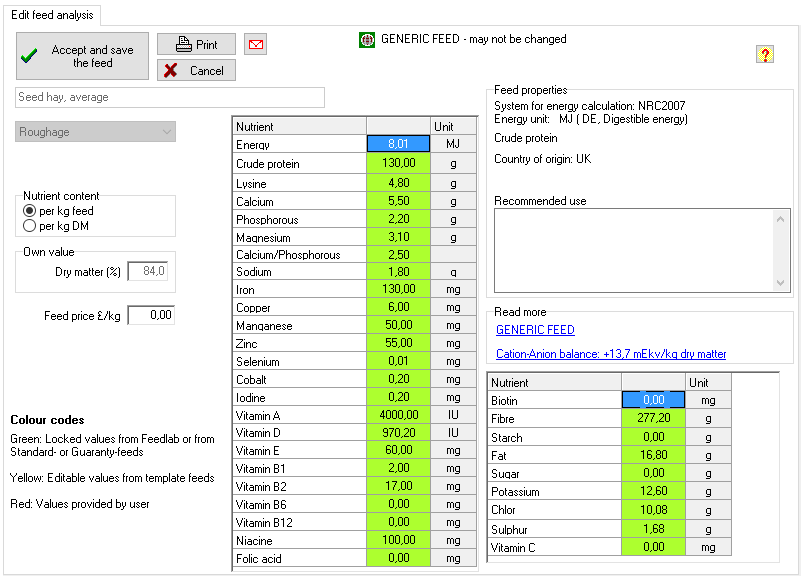805x581 pixels.
Task: Click the Dry matter (%) field
Action: coord(148,271)
